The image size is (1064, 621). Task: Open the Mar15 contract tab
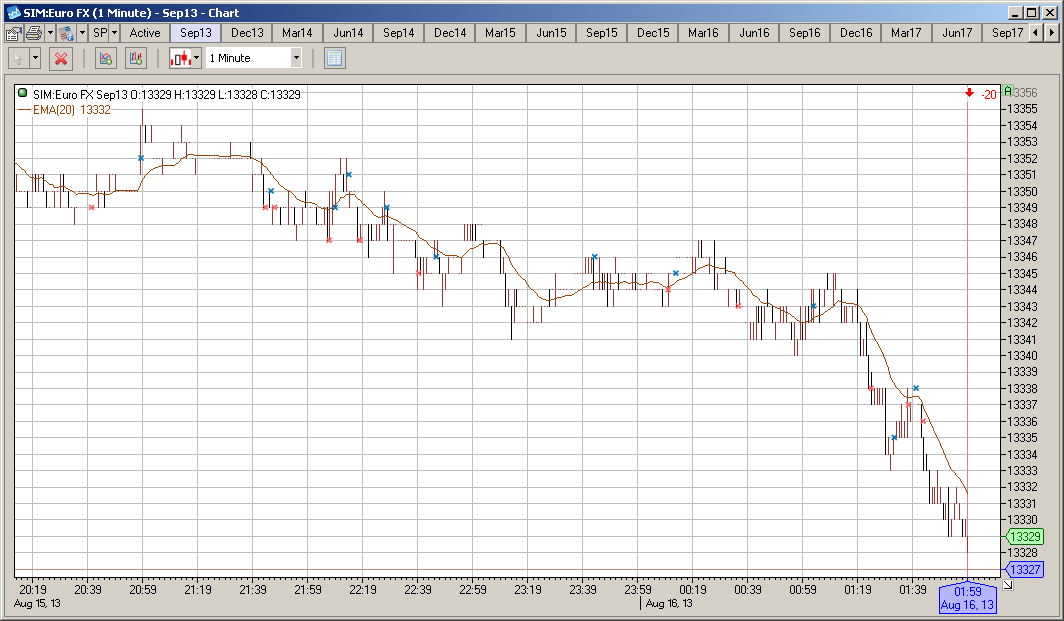point(500,33)
